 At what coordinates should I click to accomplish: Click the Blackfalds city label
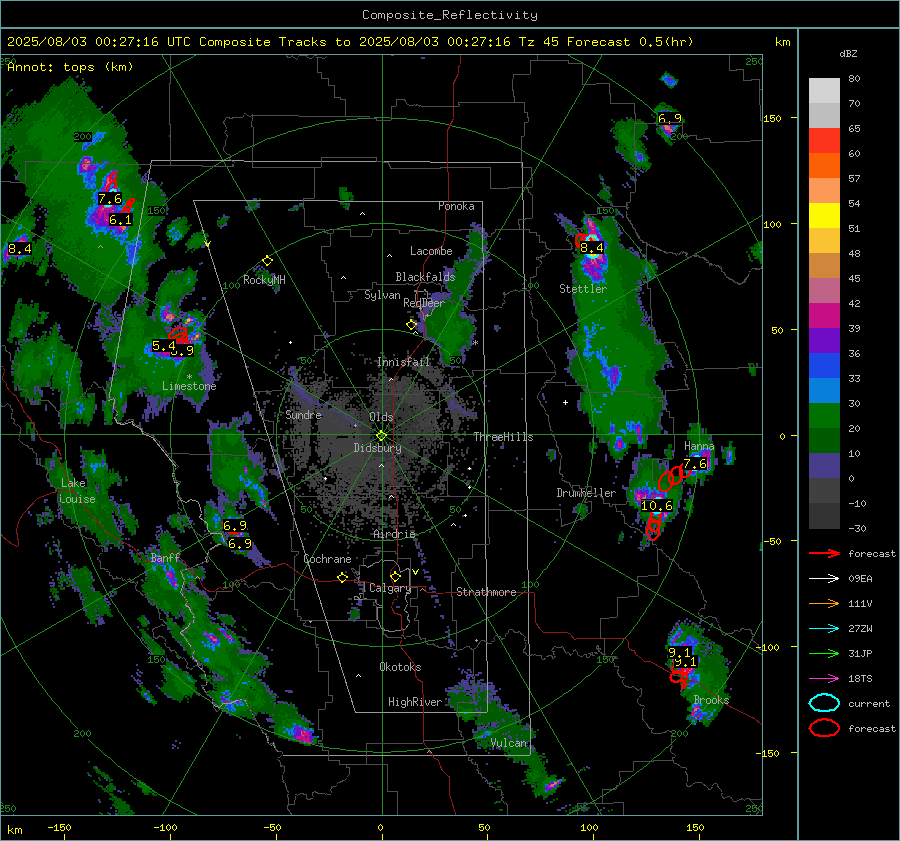(425, 277)
